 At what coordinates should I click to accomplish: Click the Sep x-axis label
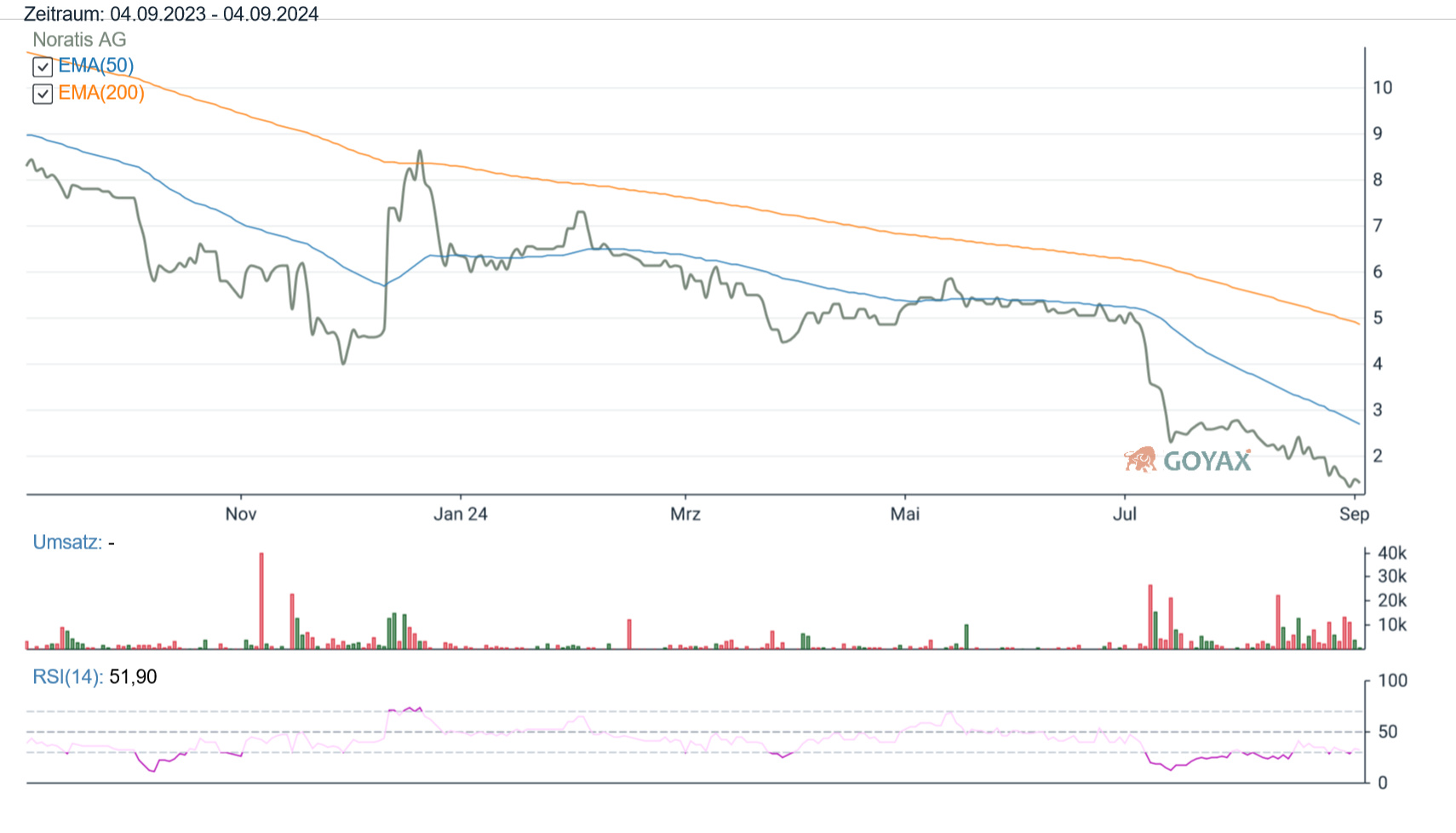coord(1354,514)
